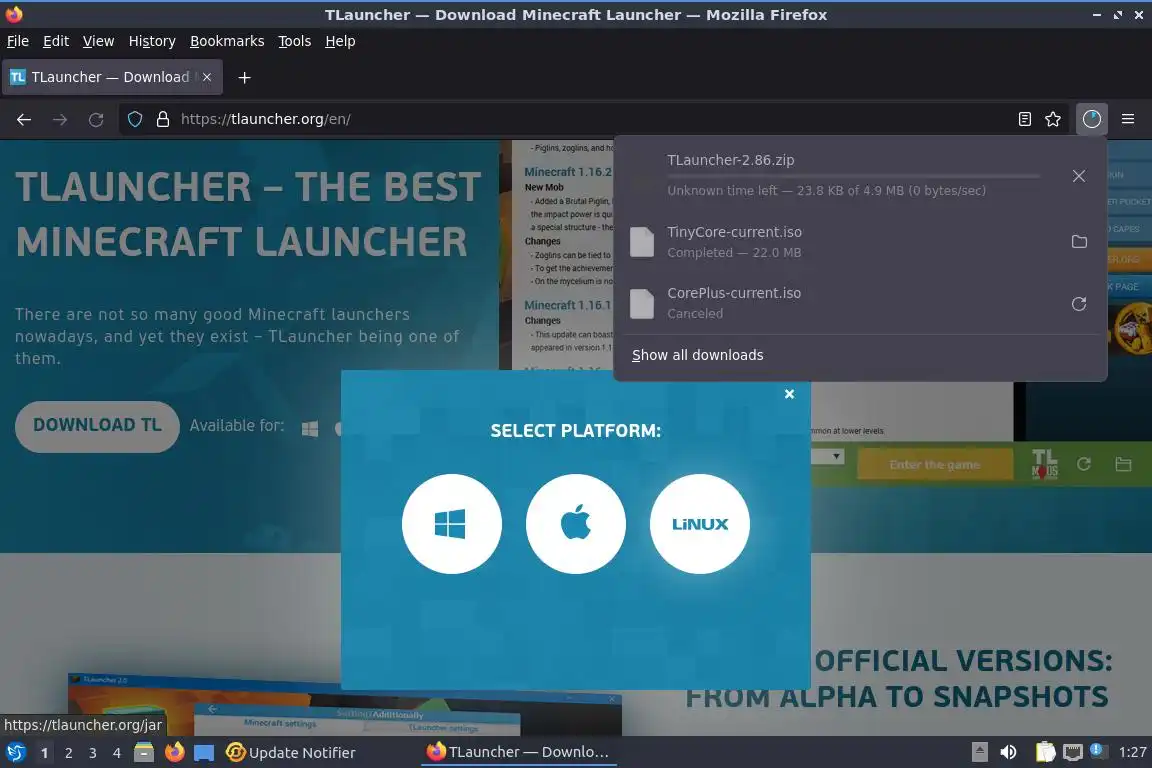Click Show all downloads

697,355
